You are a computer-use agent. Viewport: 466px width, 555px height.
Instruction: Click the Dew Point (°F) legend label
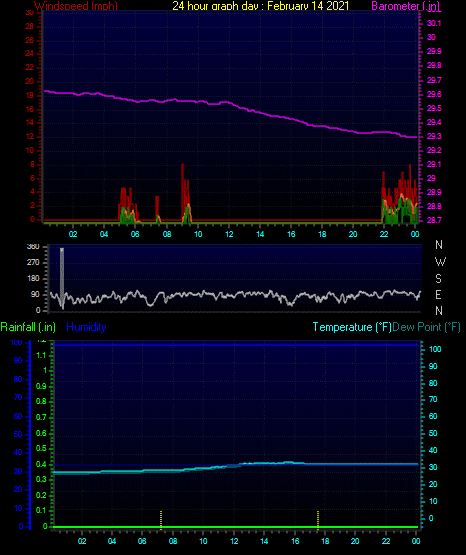pyautogui.click(x=426, y=327)
